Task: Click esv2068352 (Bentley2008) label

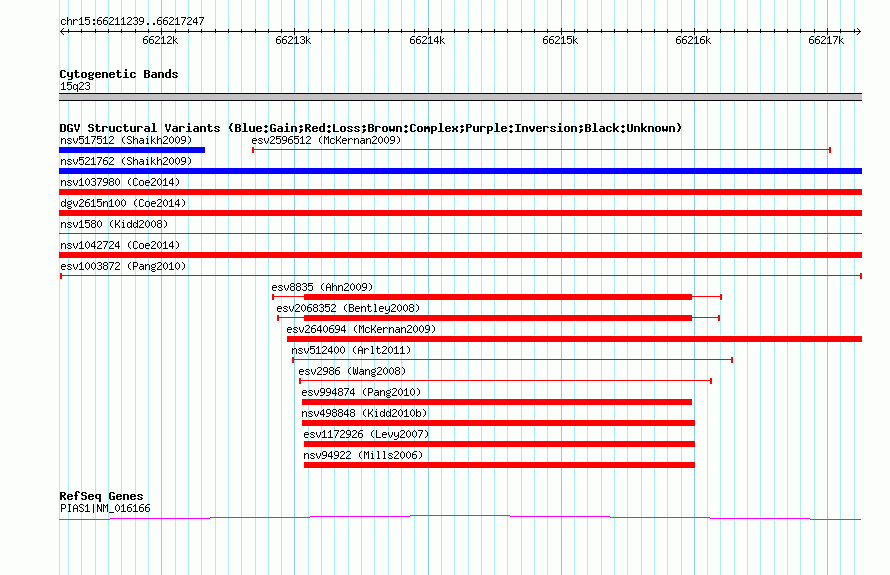Action: pyautogui.click(x=348, y=308)
